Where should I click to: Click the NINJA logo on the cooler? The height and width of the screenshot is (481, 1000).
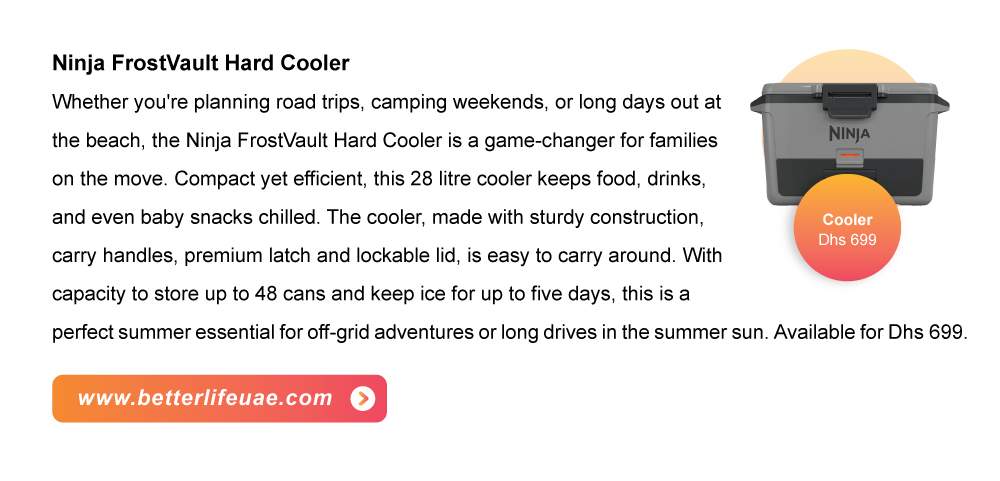[x=849, y=133]
